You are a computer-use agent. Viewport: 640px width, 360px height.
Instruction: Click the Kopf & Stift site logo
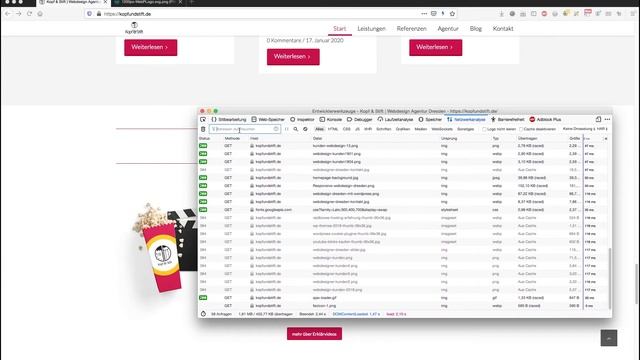coord(134,28)
